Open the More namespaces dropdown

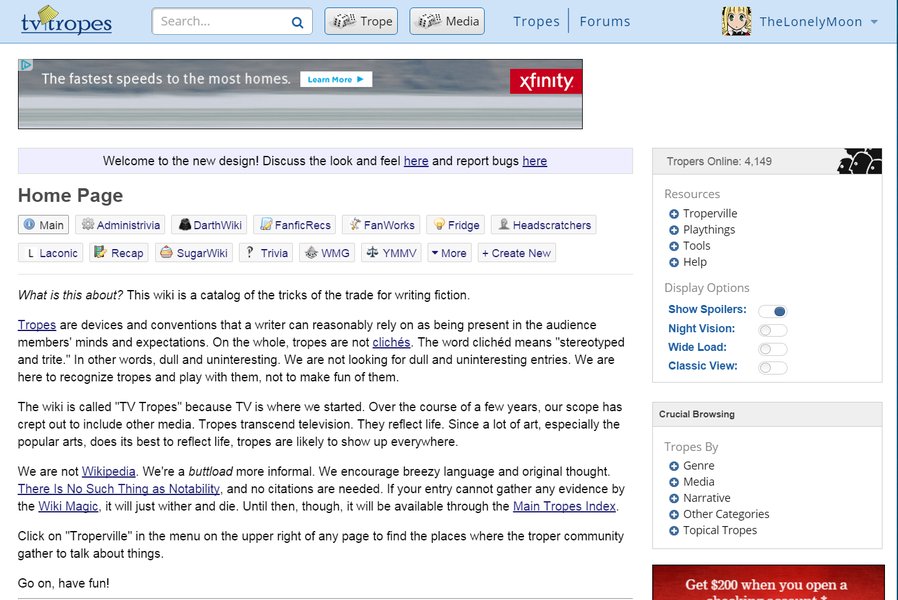(x=450, y=253)
